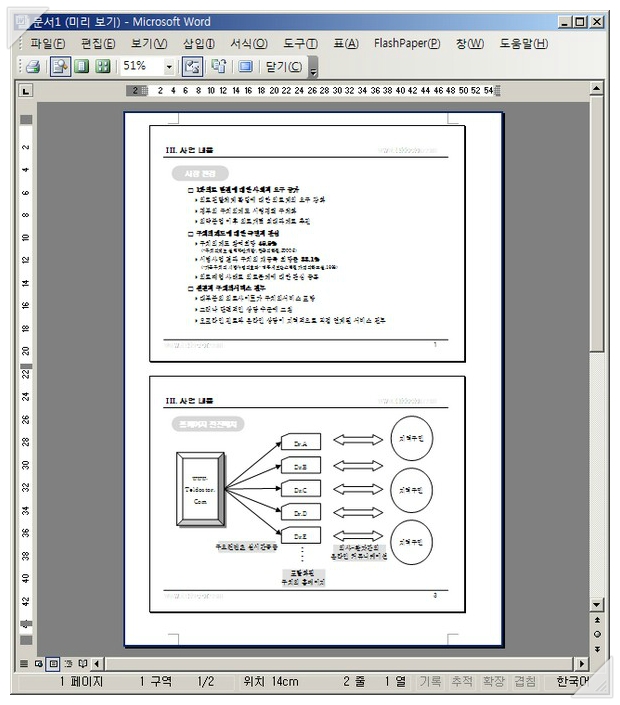Screen dimensions: 620x705
Task: Toggle 추적 track changes in status bar
Action: click(x=462, y=682)
